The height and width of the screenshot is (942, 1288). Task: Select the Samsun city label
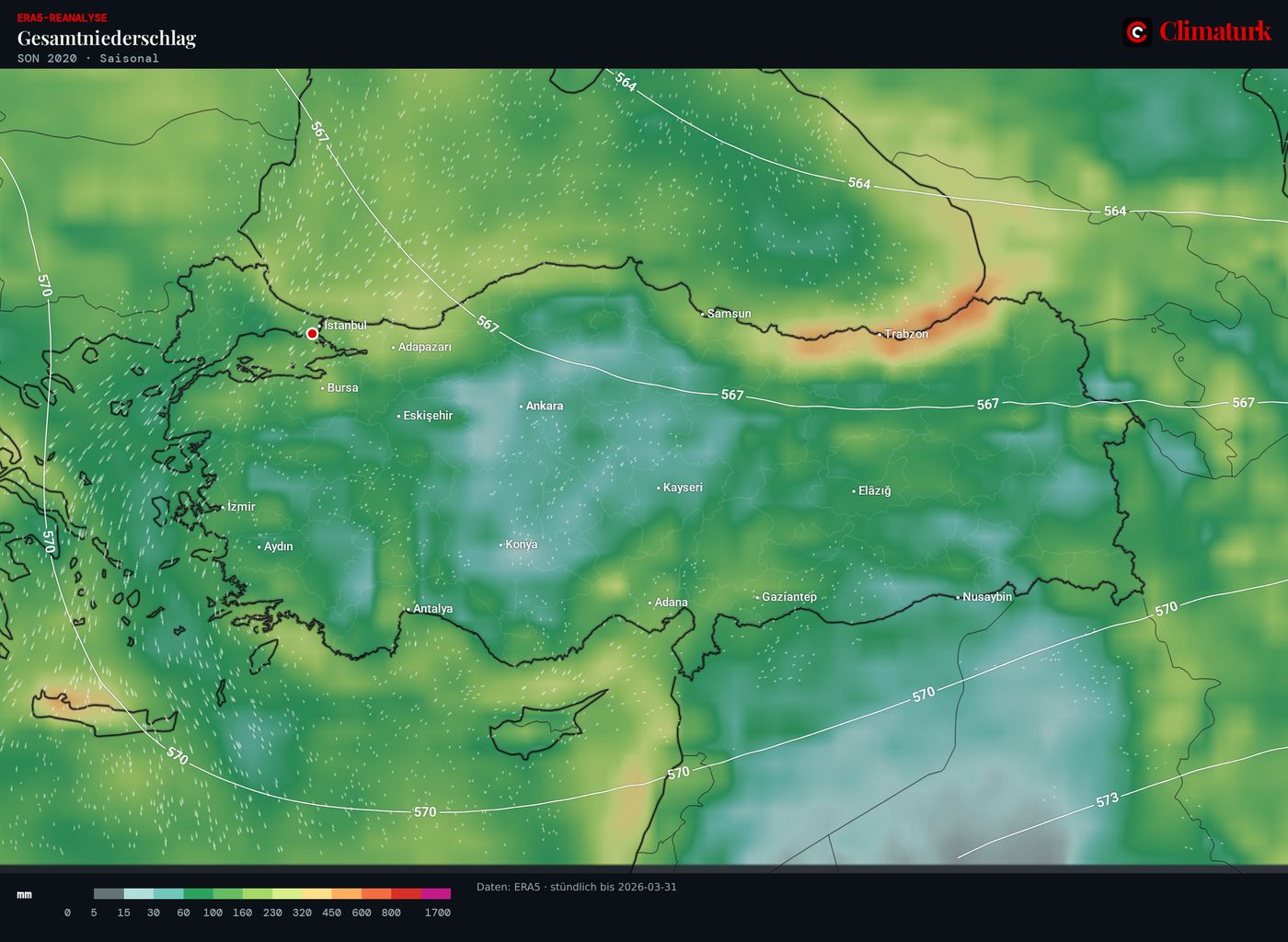[730, 314]
